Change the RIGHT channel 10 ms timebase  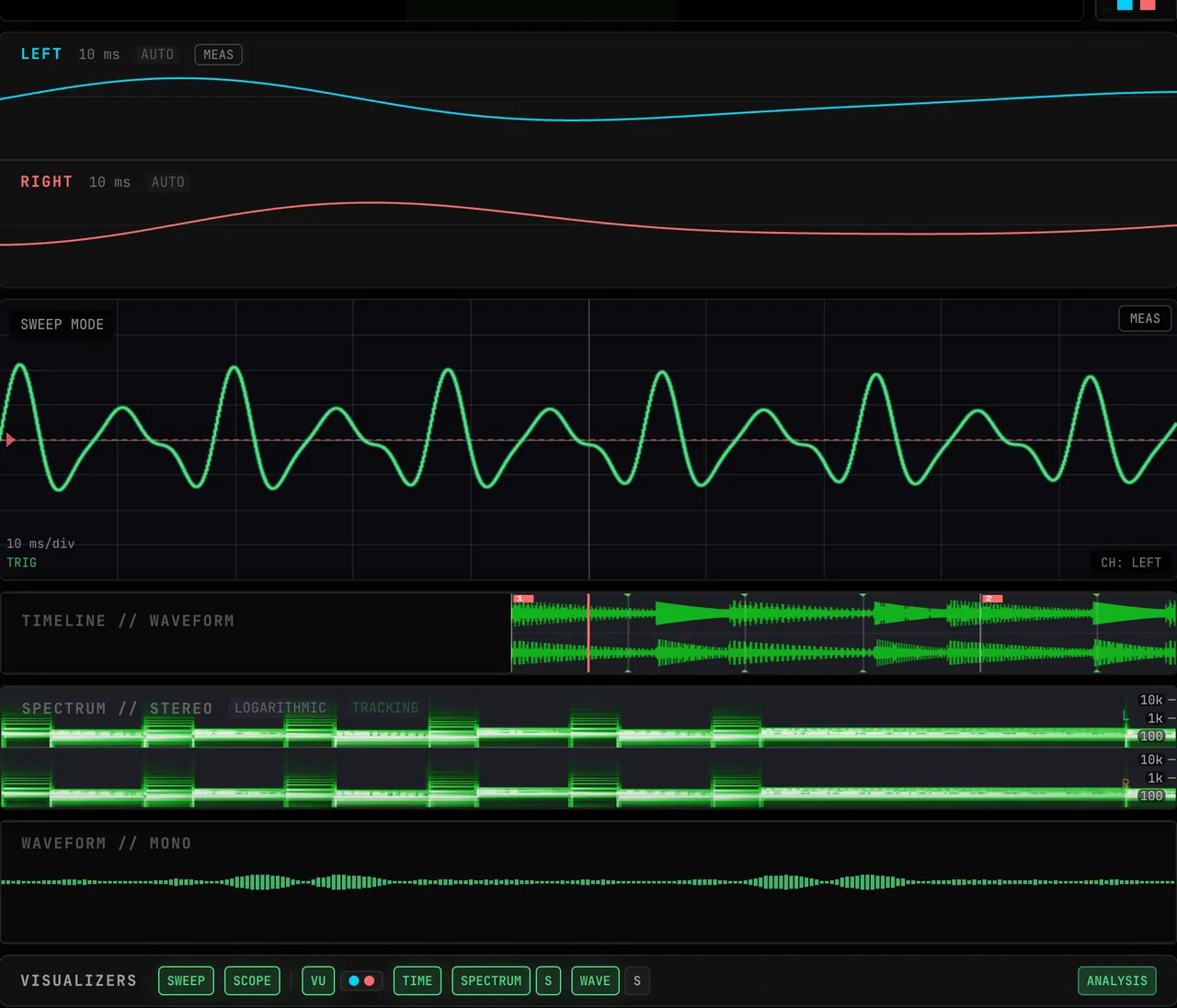click(109, 182)
